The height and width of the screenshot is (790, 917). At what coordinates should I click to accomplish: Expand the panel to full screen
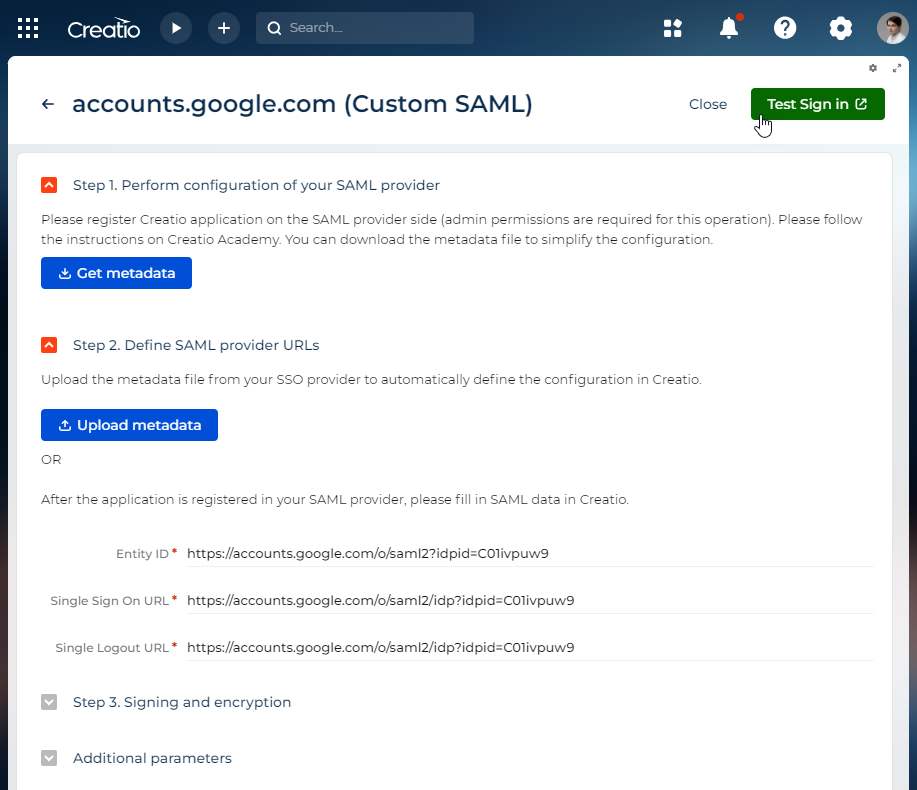tap(897, 68)
